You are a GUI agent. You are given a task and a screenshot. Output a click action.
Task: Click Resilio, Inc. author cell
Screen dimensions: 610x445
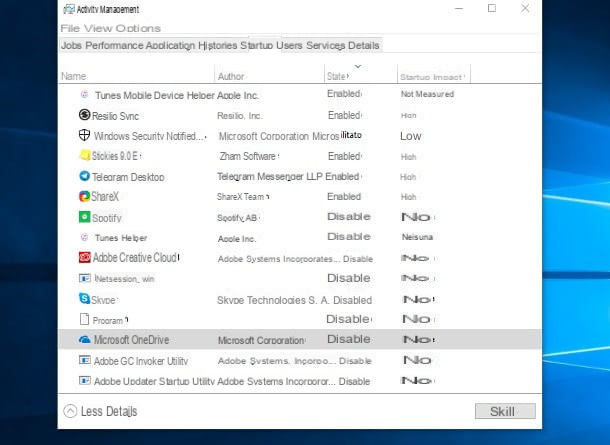240,116
